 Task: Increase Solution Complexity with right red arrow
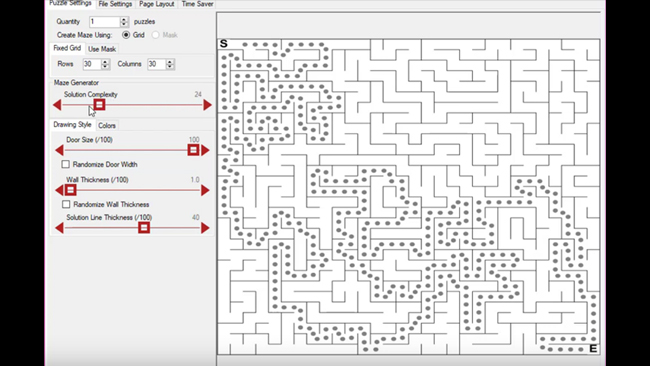208,105
